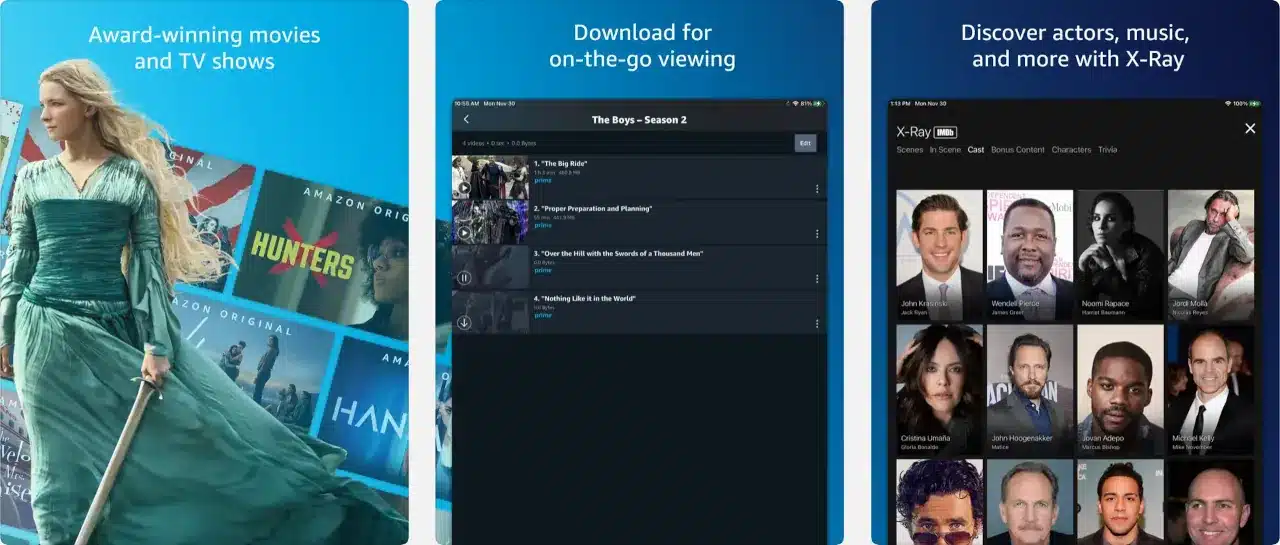Select the title "2. Proper Preparation and Planning"
This screenshot has height=545, width=1280.
(592, 208)
